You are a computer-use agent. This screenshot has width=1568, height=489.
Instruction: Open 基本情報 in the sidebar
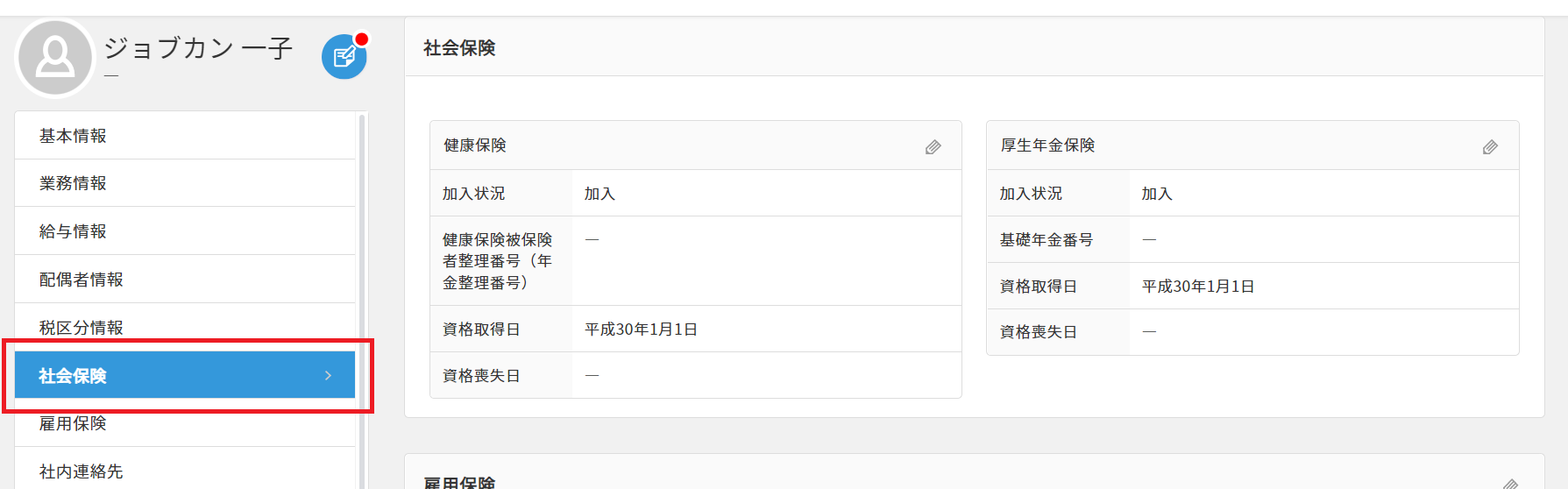(73, 136)
